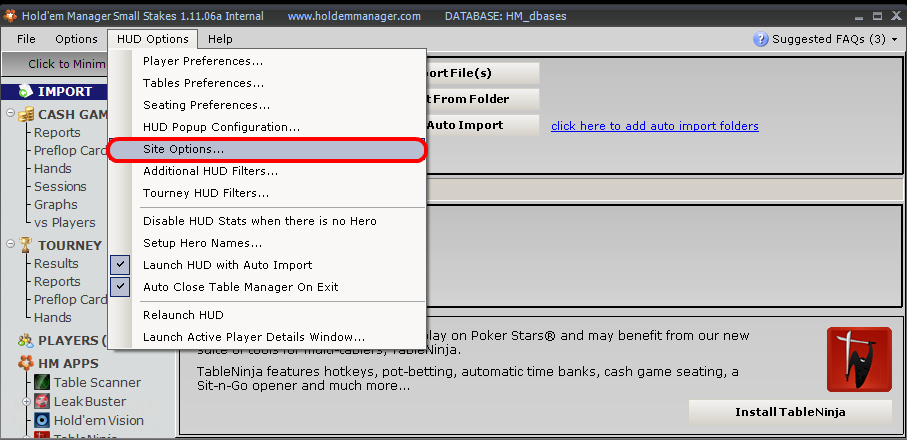907x440 pixels.
Task: Collapse the Cash Games tree section
Action: tap(10, 113)
